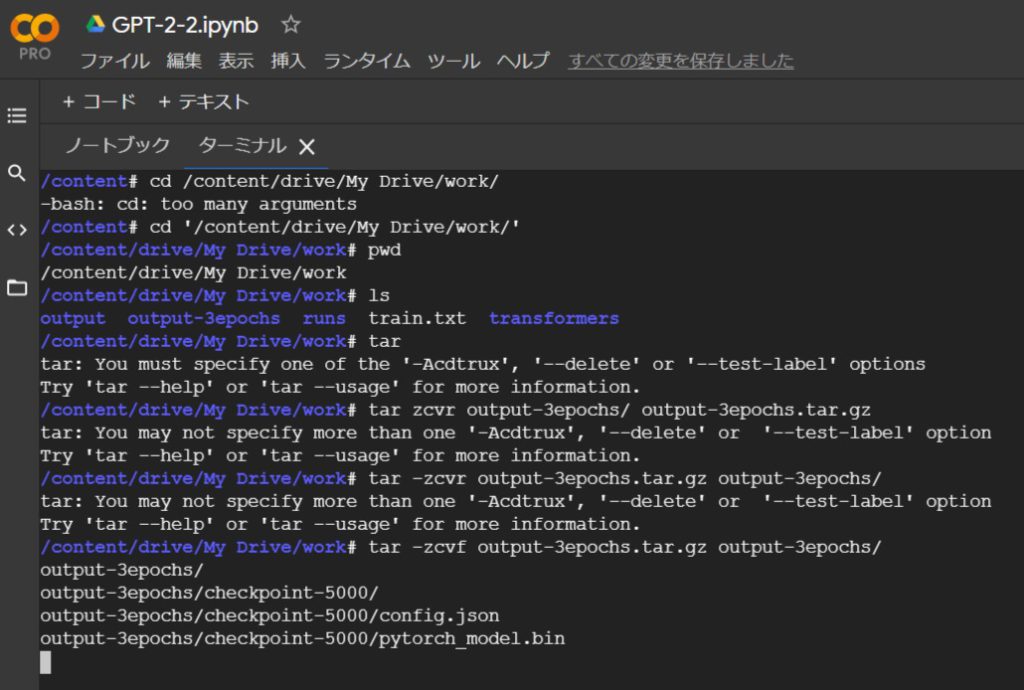Close the ターミナル tab
This screenshot has height=690, width=1024.
click(x=307, y=147)
